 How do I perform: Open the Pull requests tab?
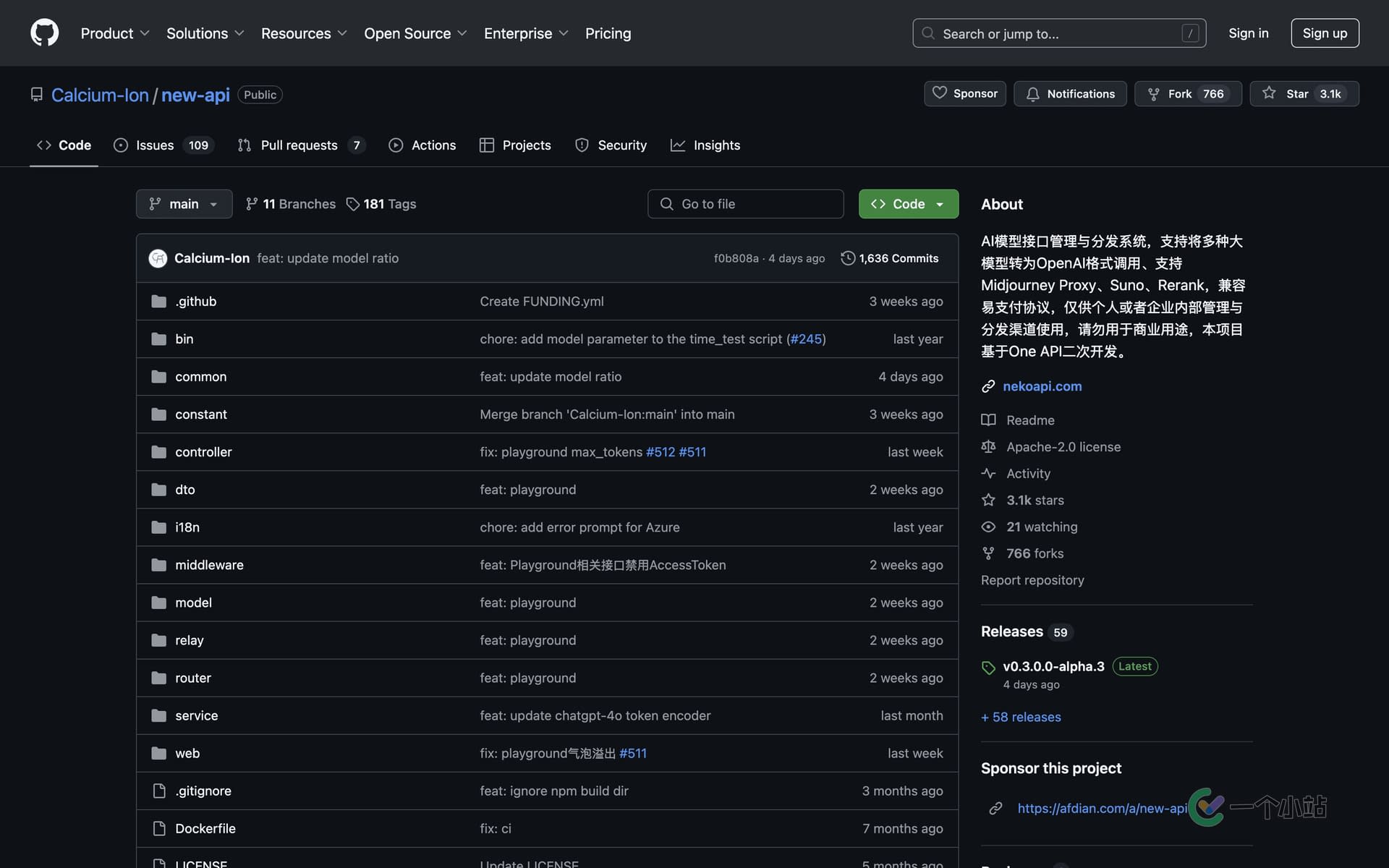(x=301, y=145)
